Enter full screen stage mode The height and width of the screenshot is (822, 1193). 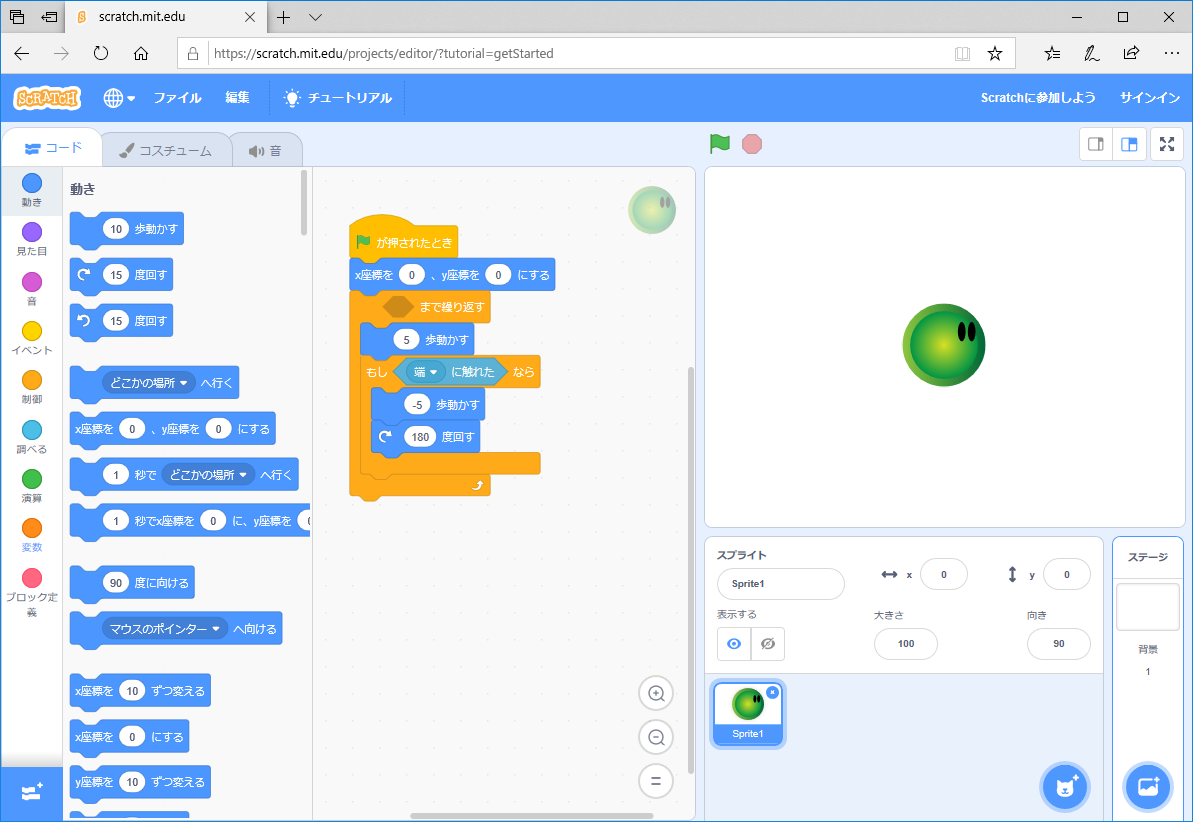point(1167,145)
